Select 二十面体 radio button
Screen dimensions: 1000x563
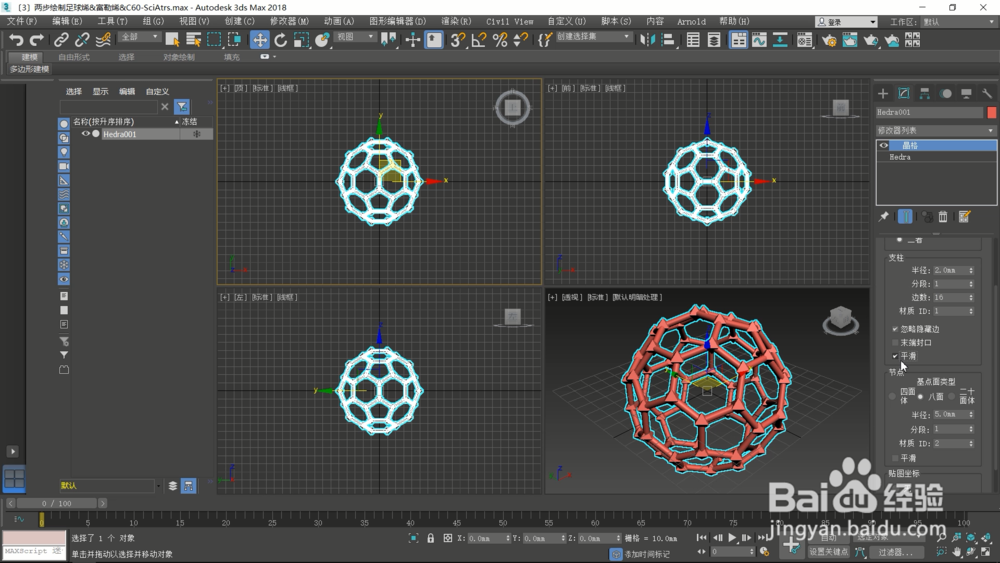952,396
